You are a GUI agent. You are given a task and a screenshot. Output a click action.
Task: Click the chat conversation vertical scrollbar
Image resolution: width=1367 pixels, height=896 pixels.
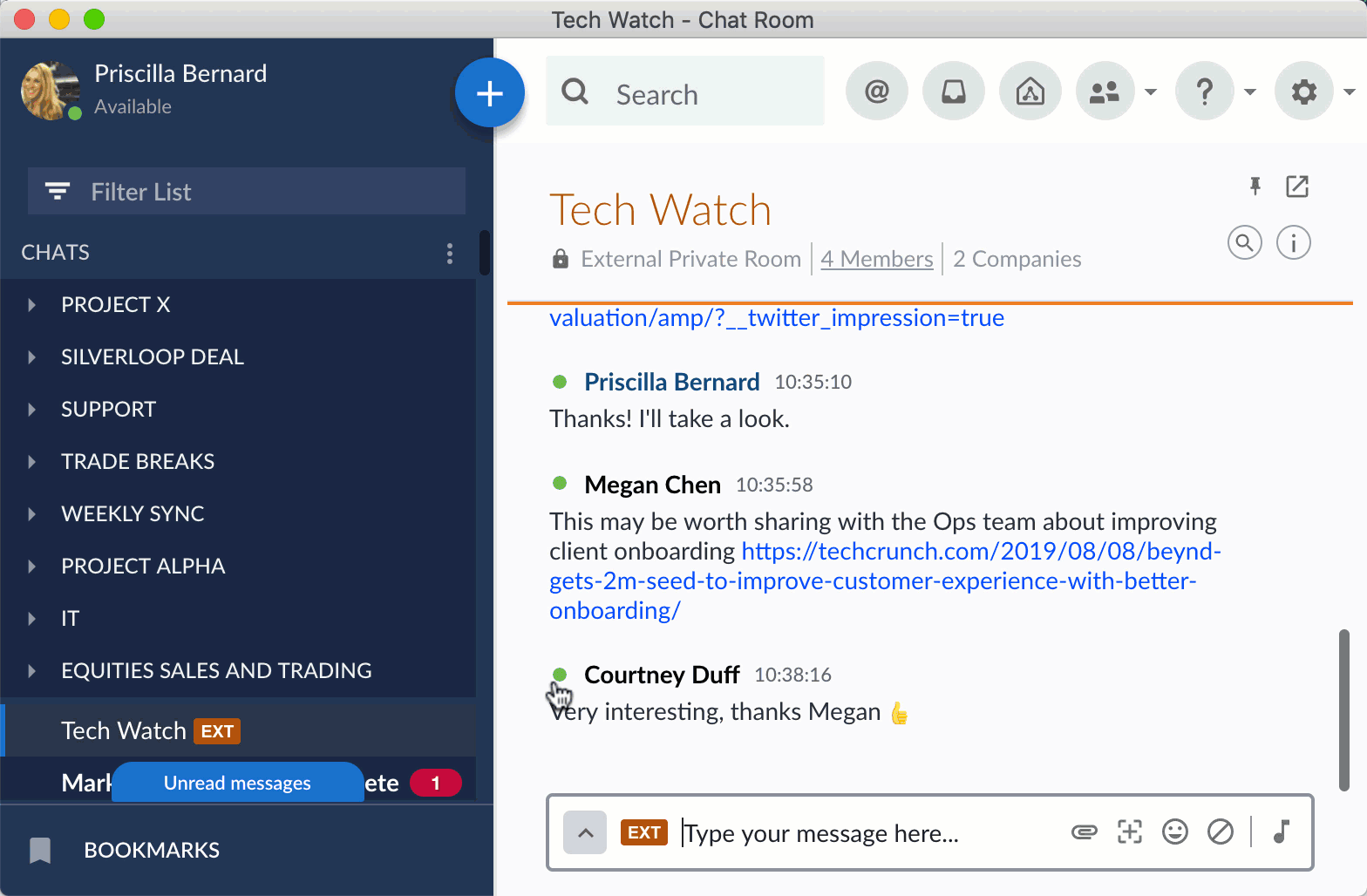coord(1343,709)
